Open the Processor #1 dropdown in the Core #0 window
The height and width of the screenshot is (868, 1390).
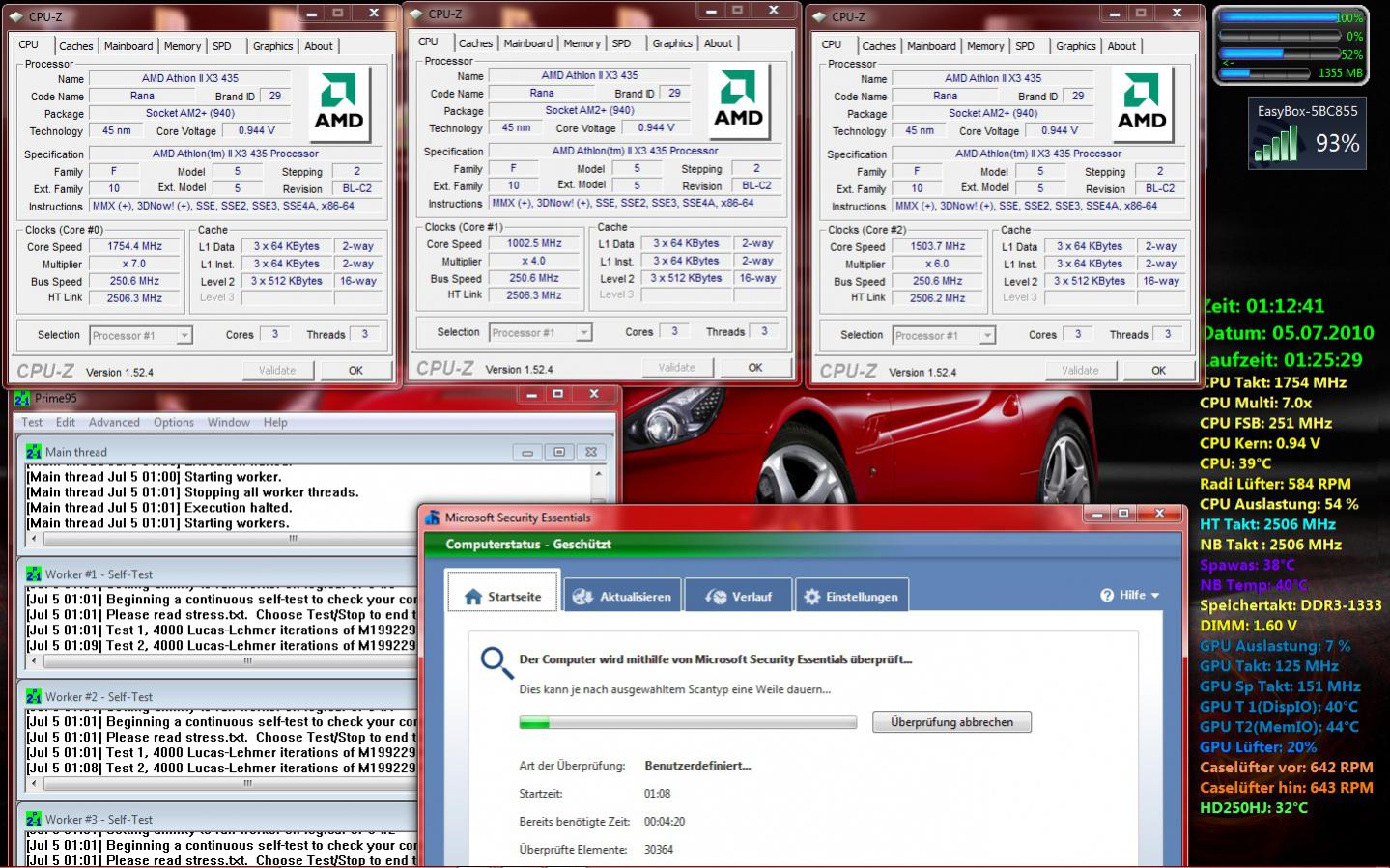pos(184,336)
